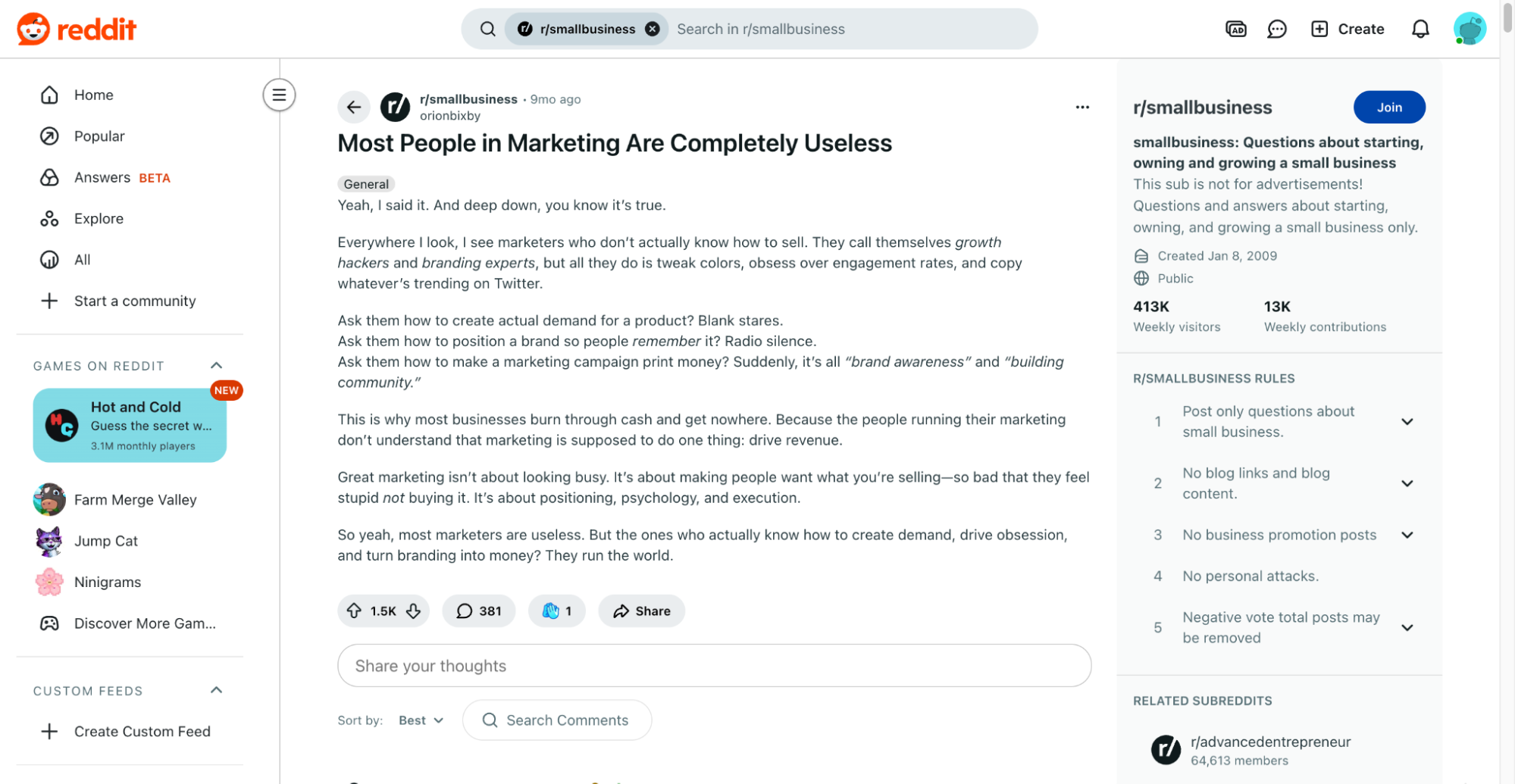Click the Answers BETA sidebar icon
The height and width of the screenshot is (784, 1515).
coord(49,177)
